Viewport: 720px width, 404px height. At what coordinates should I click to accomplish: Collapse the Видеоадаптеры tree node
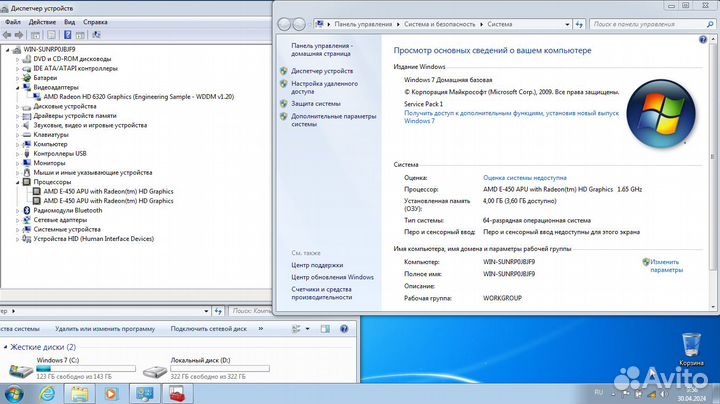point(18,87)
